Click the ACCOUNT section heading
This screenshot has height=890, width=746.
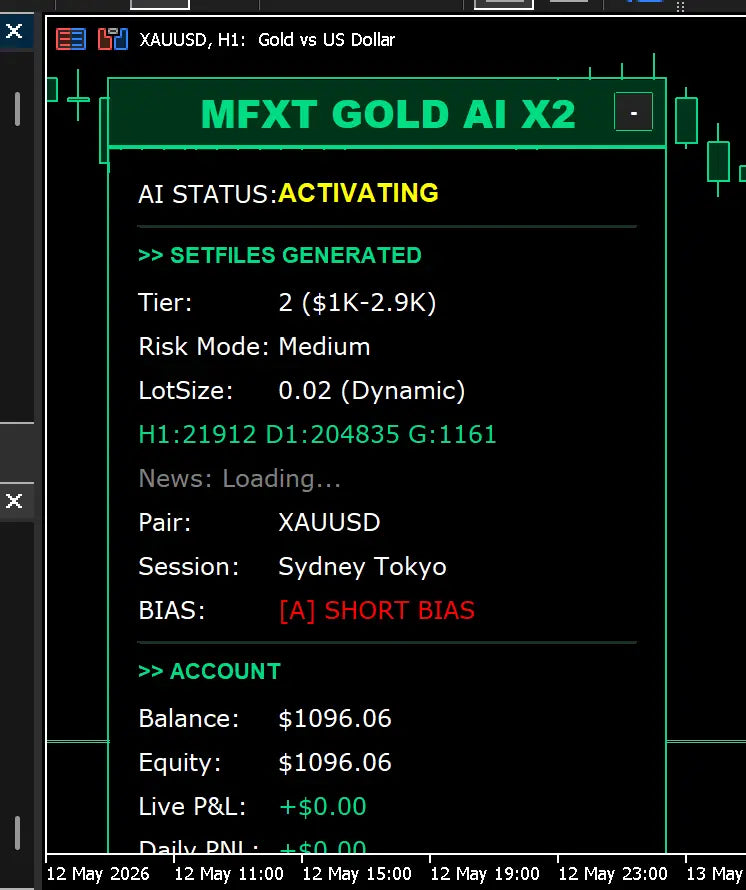click(x=209, y=671)
